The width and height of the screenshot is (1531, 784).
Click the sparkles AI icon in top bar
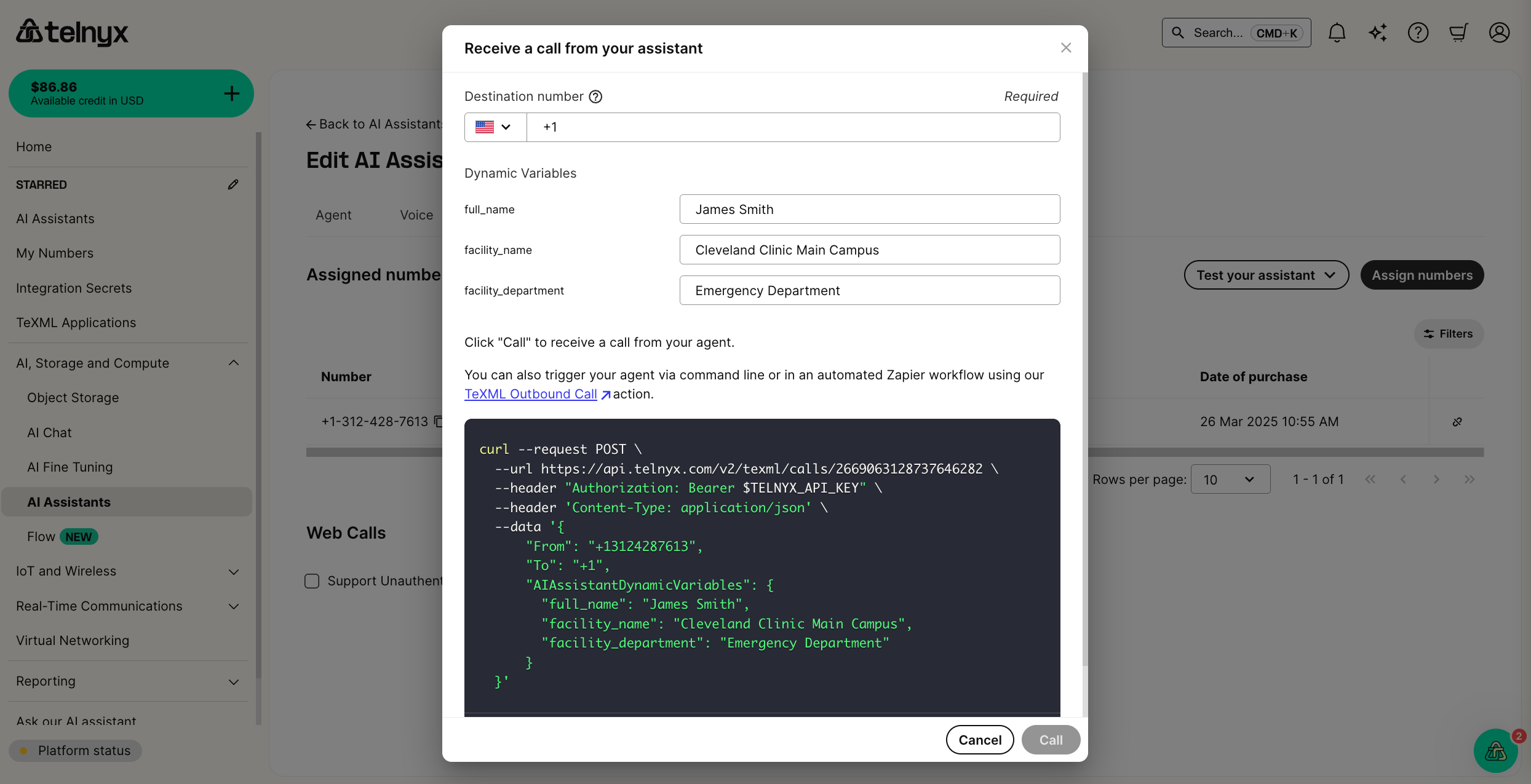click(1378, 33)
